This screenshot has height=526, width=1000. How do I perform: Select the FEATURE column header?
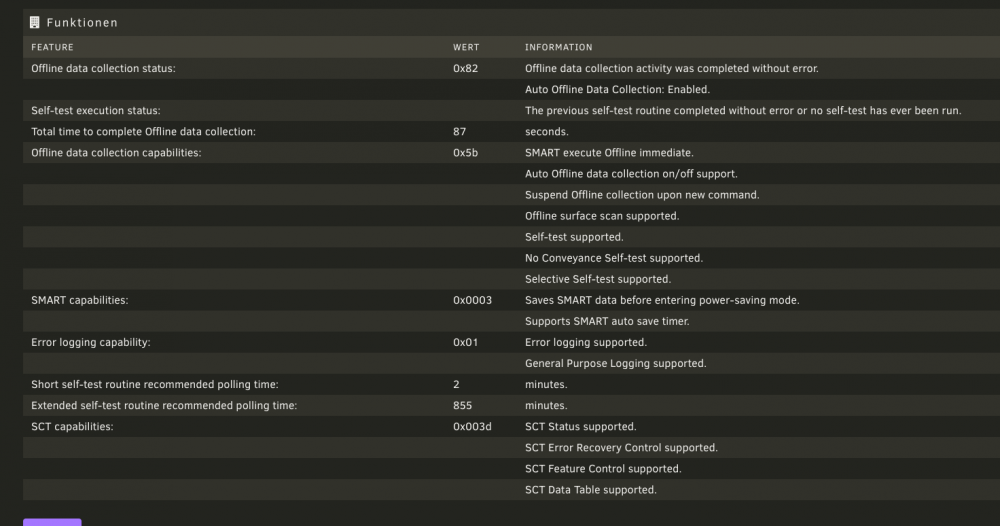pos(52,47)
